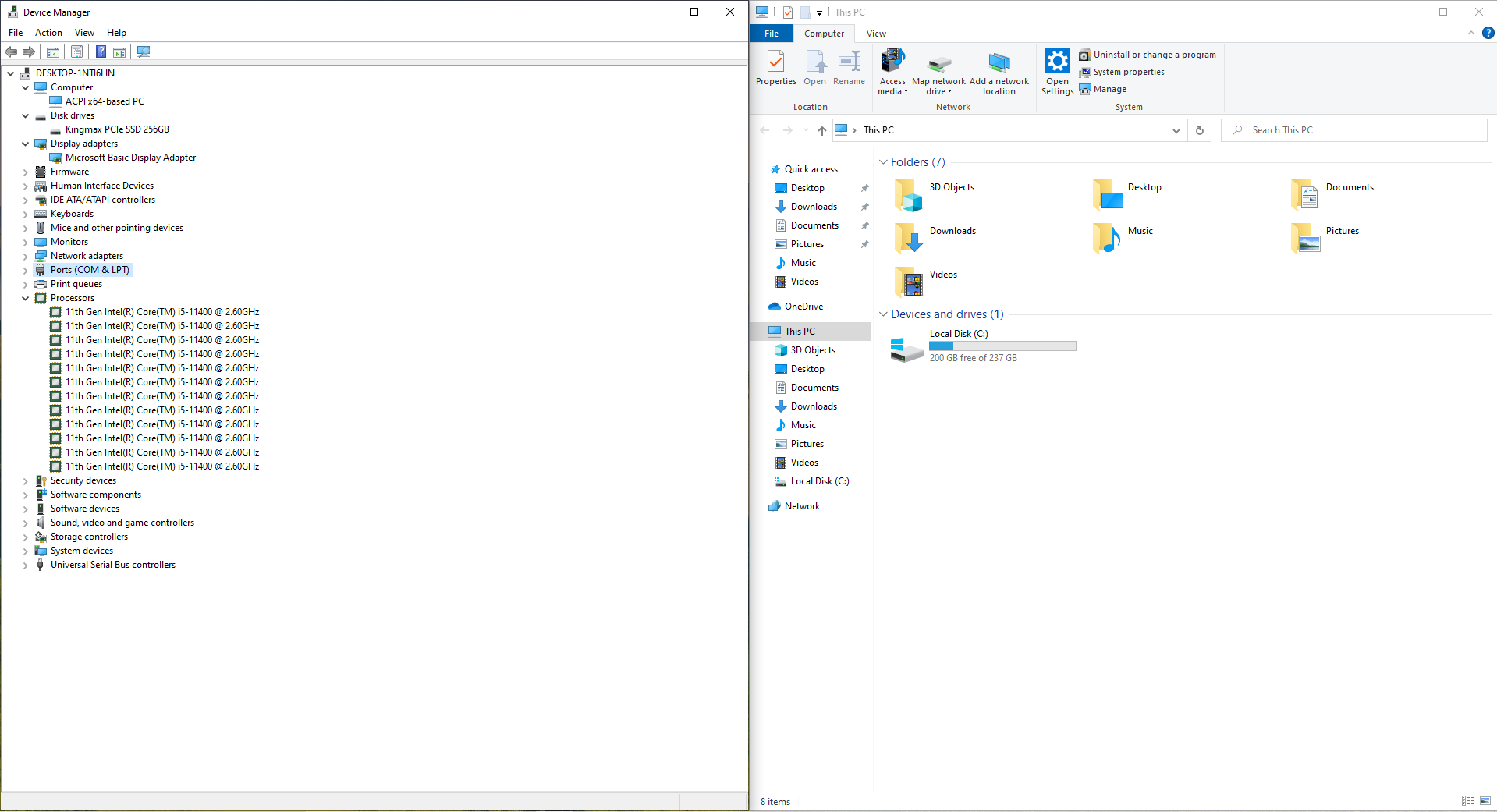This screenshot has height=812, width=1497.
Task: Switch to details view in status bar
Action: tap(1468, 801)
